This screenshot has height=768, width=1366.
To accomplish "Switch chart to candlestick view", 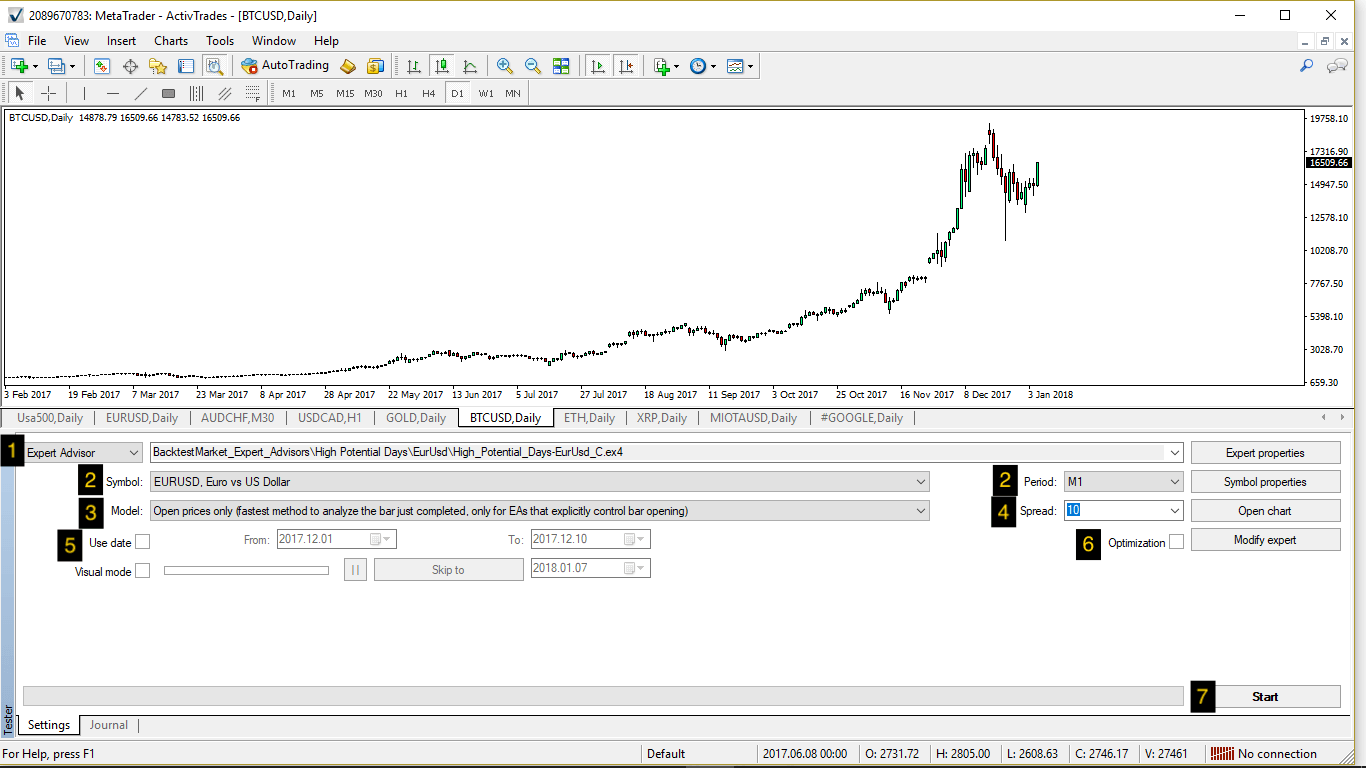I will tap(441, 66).
